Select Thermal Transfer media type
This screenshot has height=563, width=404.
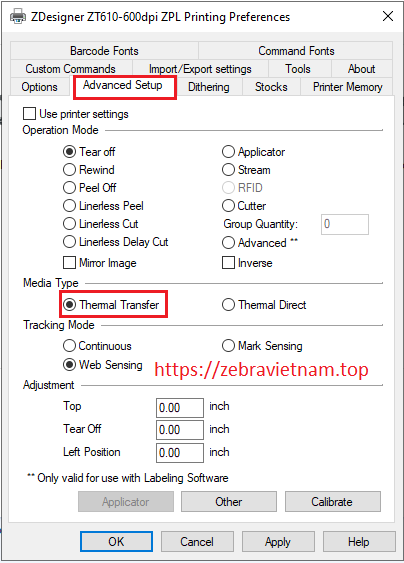(111, 305)
